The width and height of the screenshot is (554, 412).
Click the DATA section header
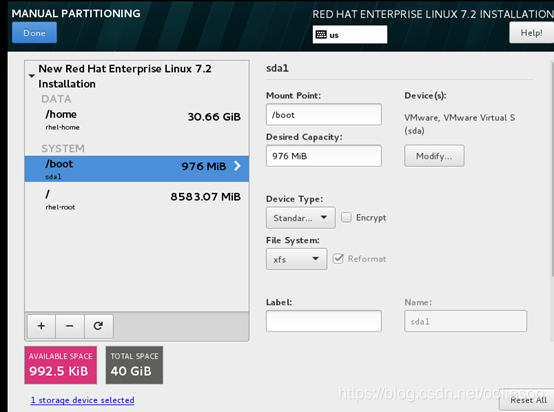pyautogui.click(x=56, y=99)
